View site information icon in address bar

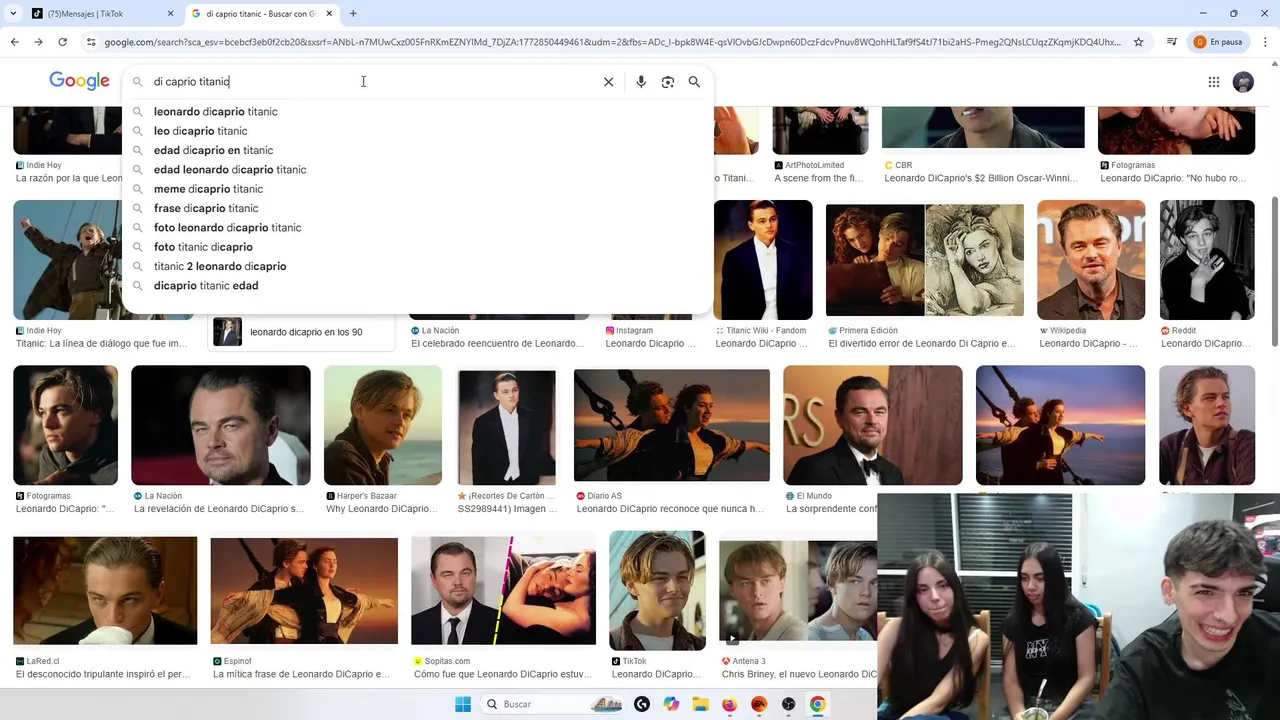pos(91,42)
